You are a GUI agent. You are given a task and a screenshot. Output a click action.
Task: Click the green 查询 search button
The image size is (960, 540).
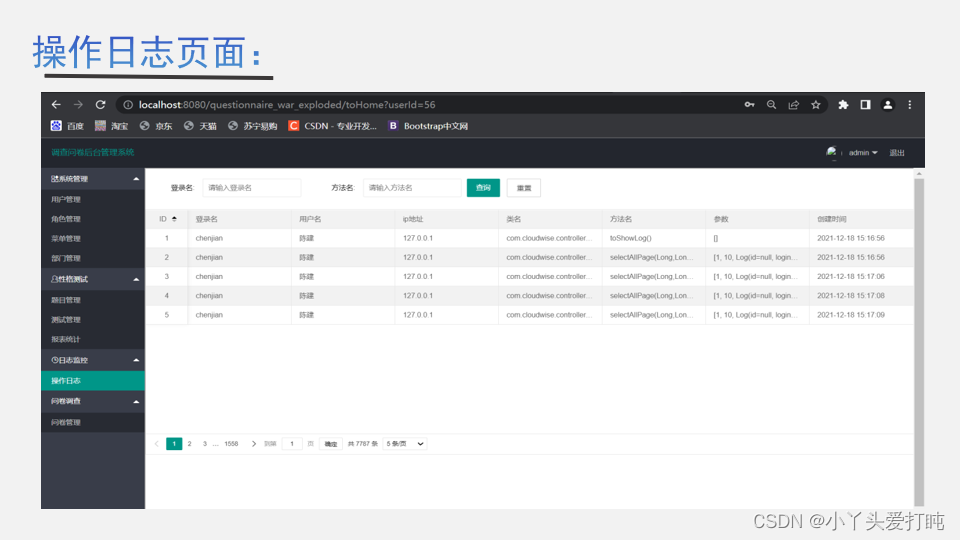pyautogui.click(x=483, y=187)
